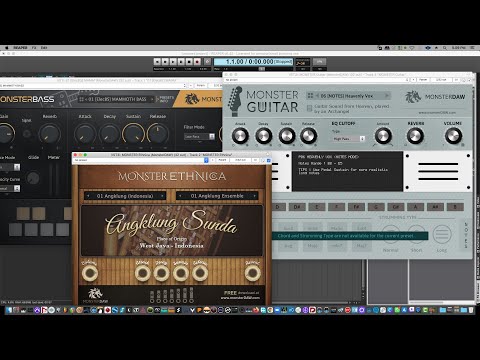Choose Short strumming type

[x=416, y=235]
